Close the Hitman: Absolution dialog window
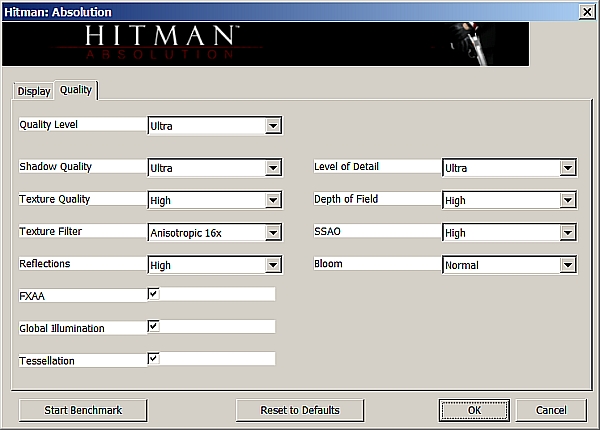Viewport: 600px width, 430px height. point(586,11)
